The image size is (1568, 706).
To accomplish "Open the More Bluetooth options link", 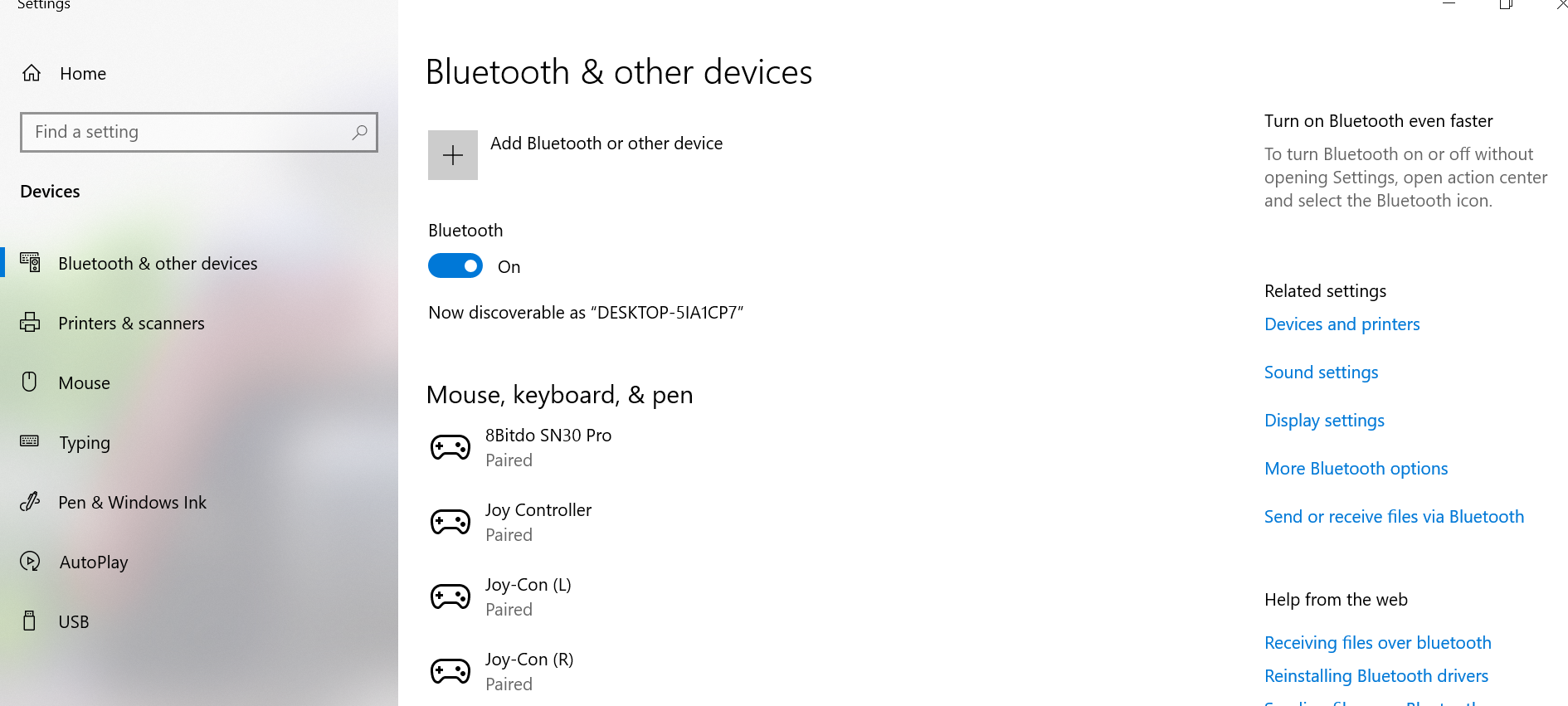I will [1356, 469].
